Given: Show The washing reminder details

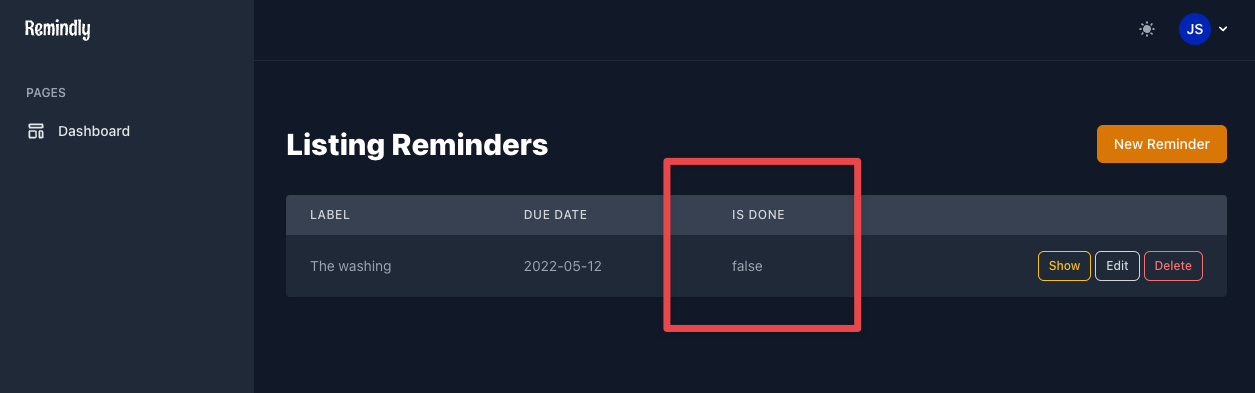Looking at the screenshot, I should [1065, 266].
